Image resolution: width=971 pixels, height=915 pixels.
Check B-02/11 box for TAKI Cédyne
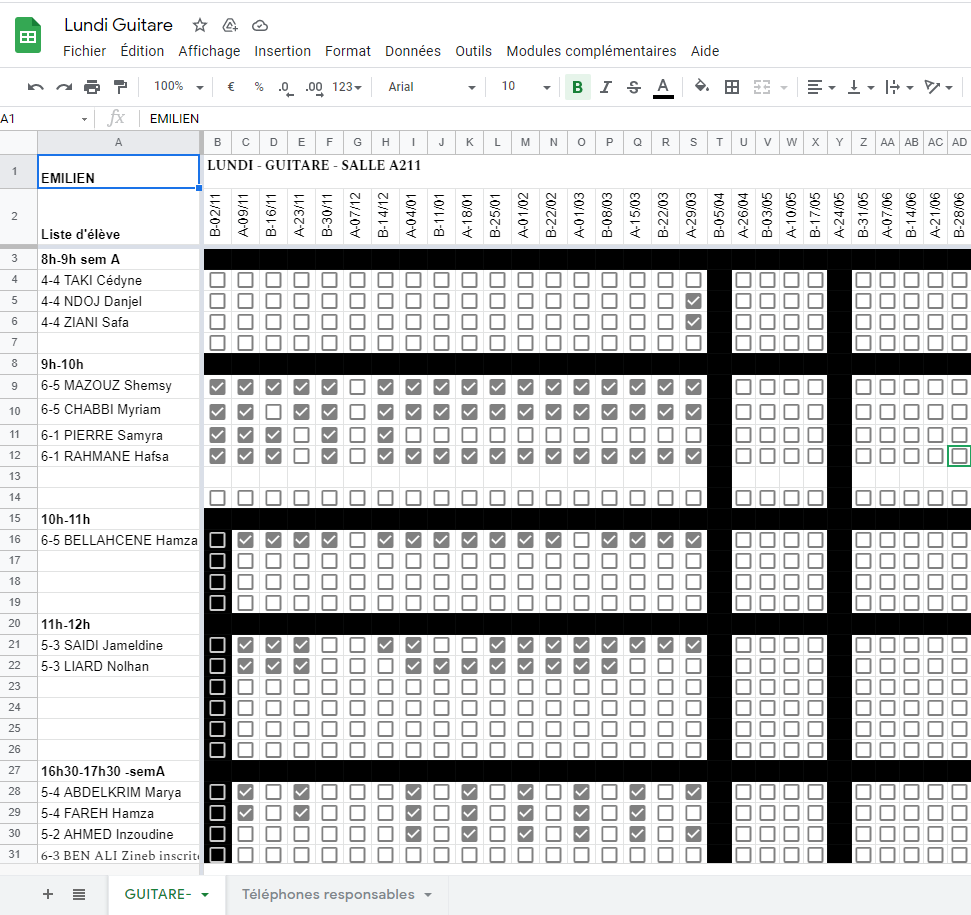click(x=217, y=280)
